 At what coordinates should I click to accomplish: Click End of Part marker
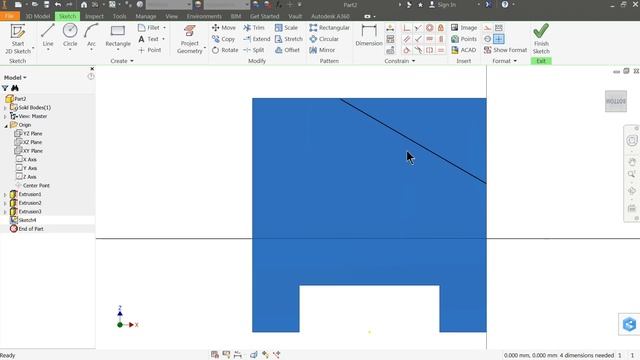tap(27, 229)
